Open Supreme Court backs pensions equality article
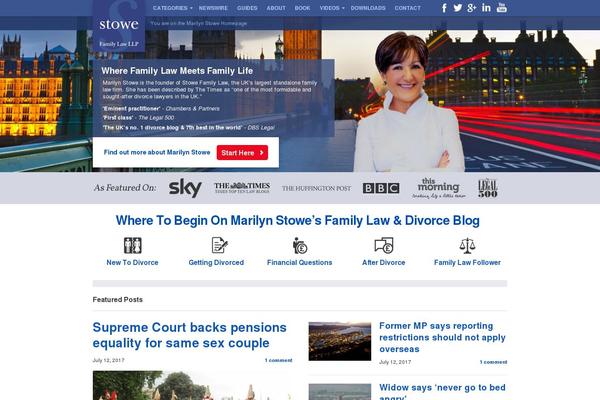The width and height of the screenshot is (600, 400). [x=189, y=335]
